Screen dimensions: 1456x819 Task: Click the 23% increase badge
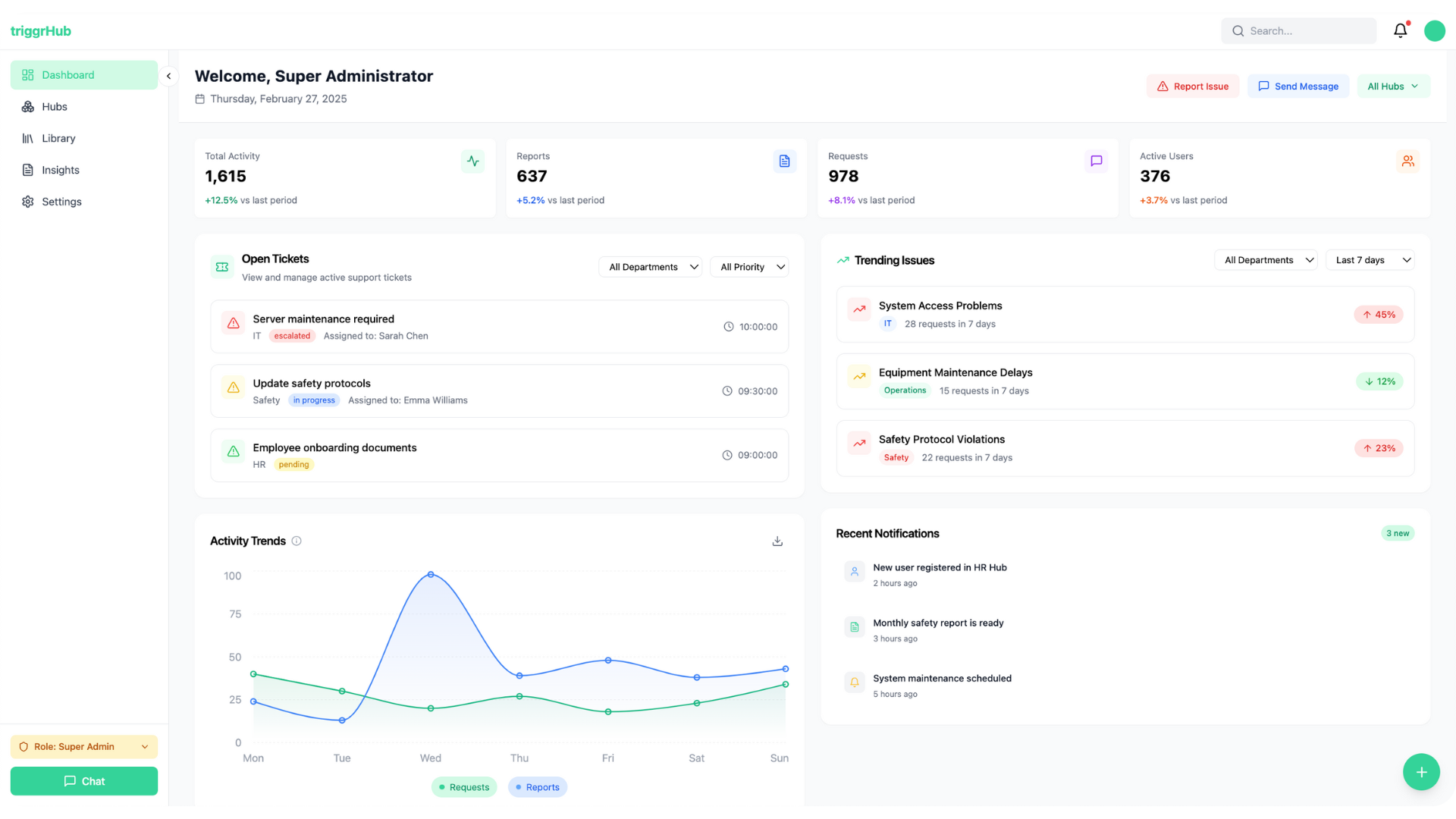(1379, 448)
